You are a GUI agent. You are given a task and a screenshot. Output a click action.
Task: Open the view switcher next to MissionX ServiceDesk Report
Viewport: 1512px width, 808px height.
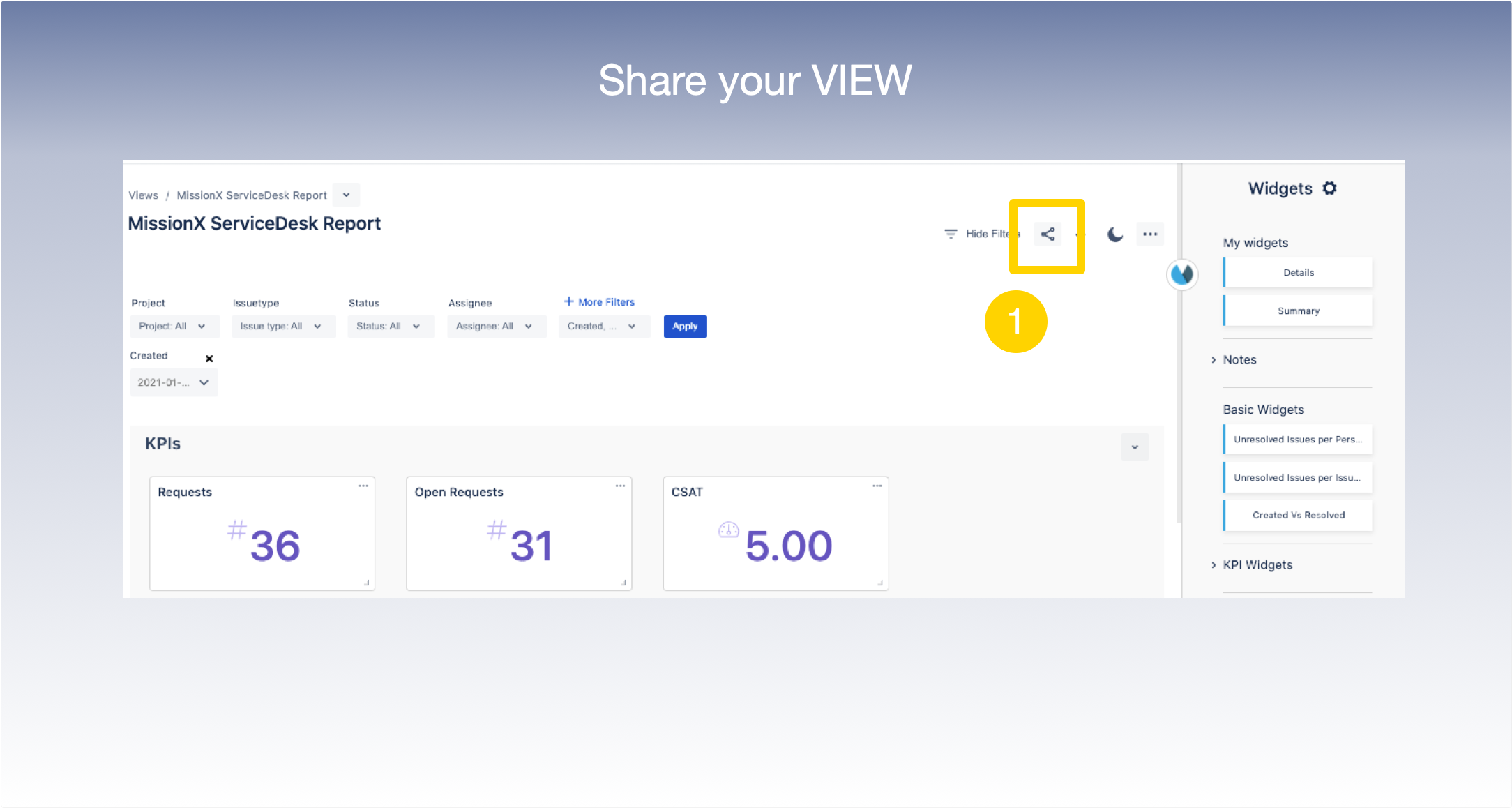click(345, 195)
